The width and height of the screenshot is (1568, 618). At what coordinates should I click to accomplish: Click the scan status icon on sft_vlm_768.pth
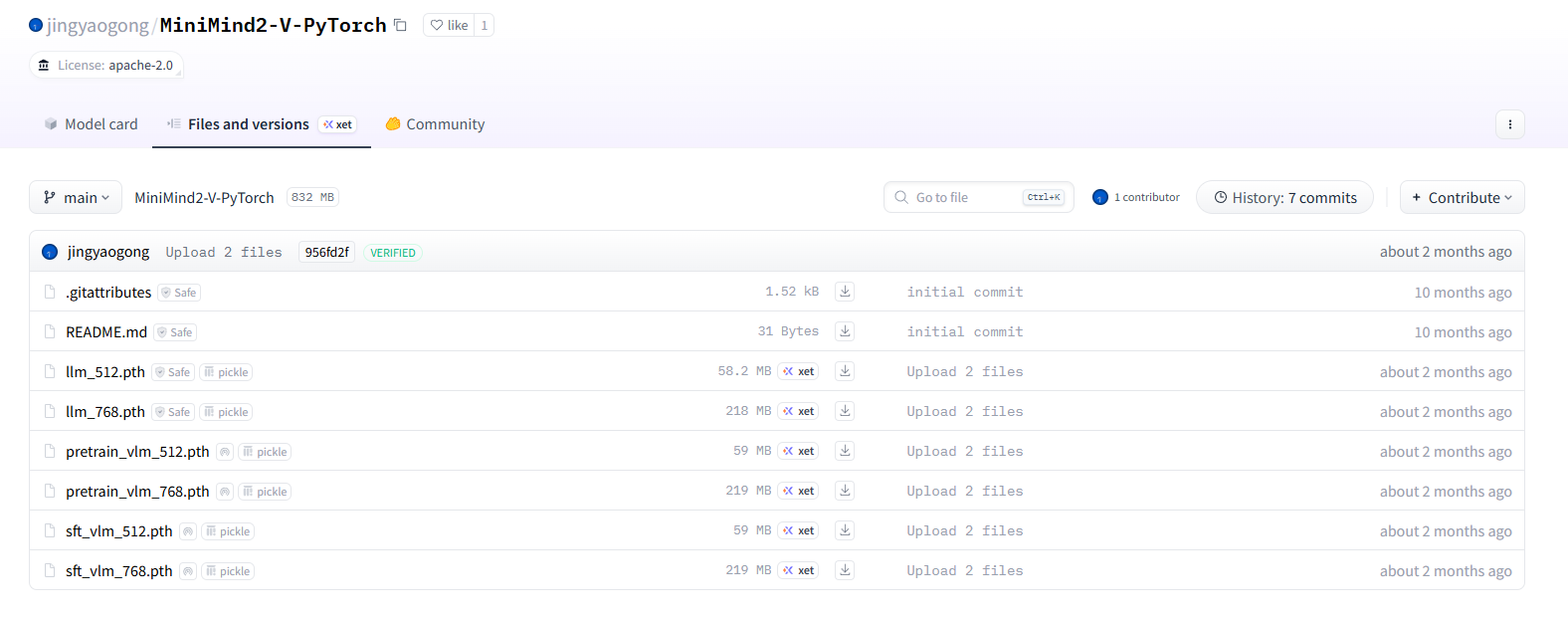click(x=188, y=571)
